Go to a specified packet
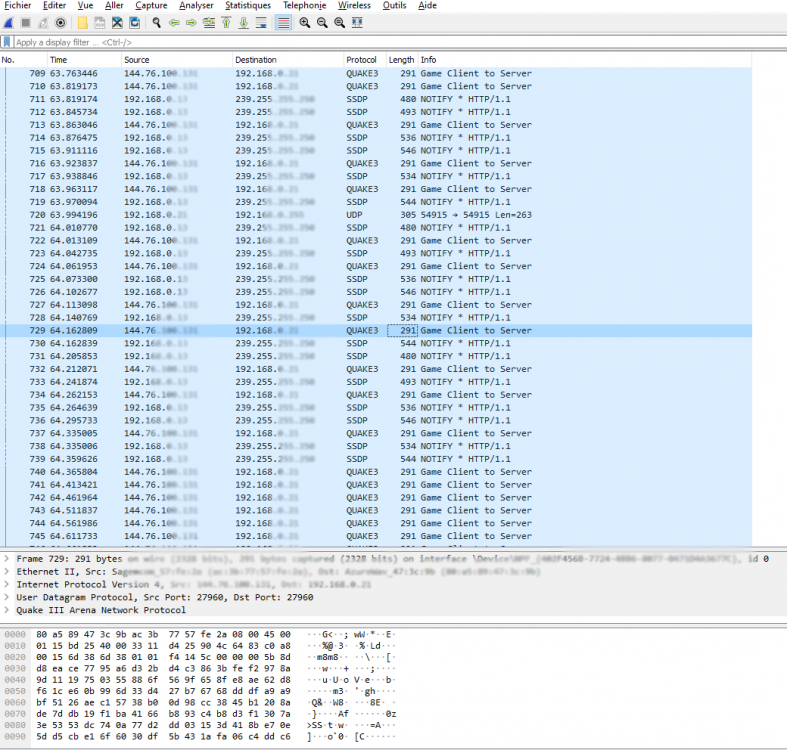Viewport: 787px width, 750px height. pyautogui.click(x=209, y=23)
